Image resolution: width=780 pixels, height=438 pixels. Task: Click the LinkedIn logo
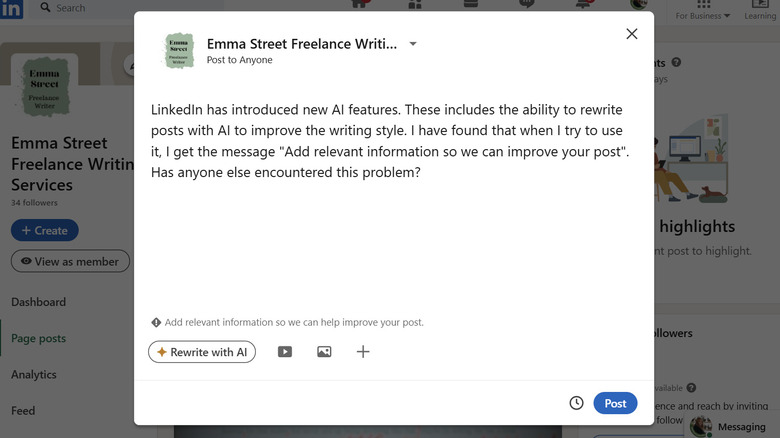11,9
